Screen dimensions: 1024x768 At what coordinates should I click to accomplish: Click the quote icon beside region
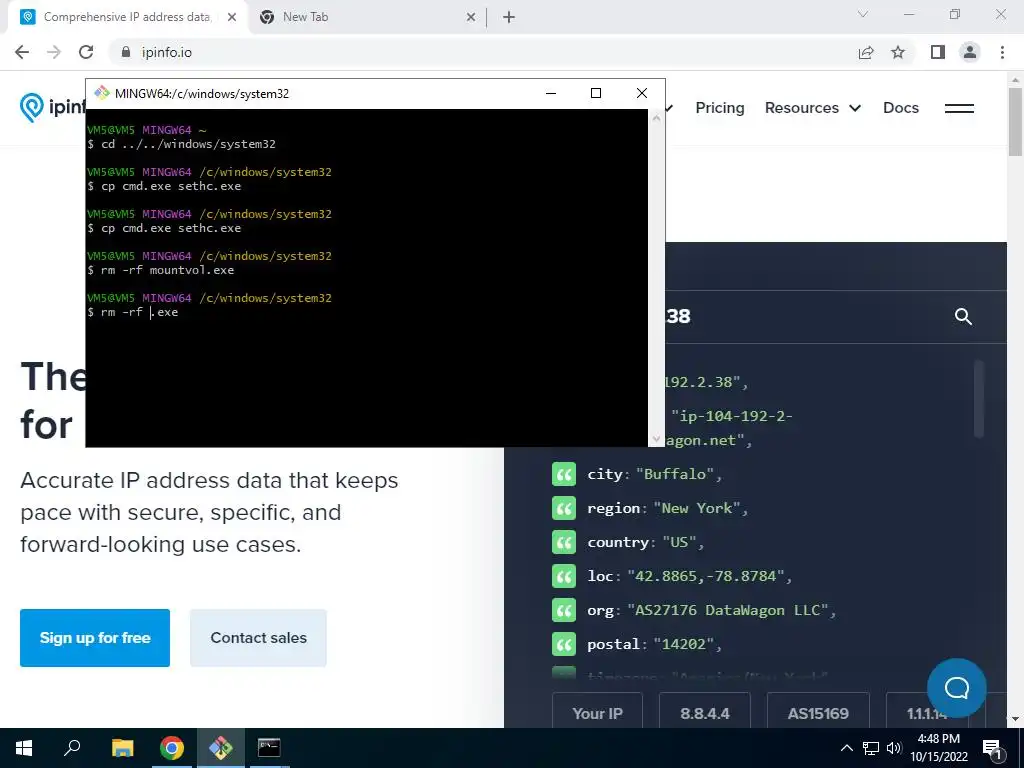(564, 509)
